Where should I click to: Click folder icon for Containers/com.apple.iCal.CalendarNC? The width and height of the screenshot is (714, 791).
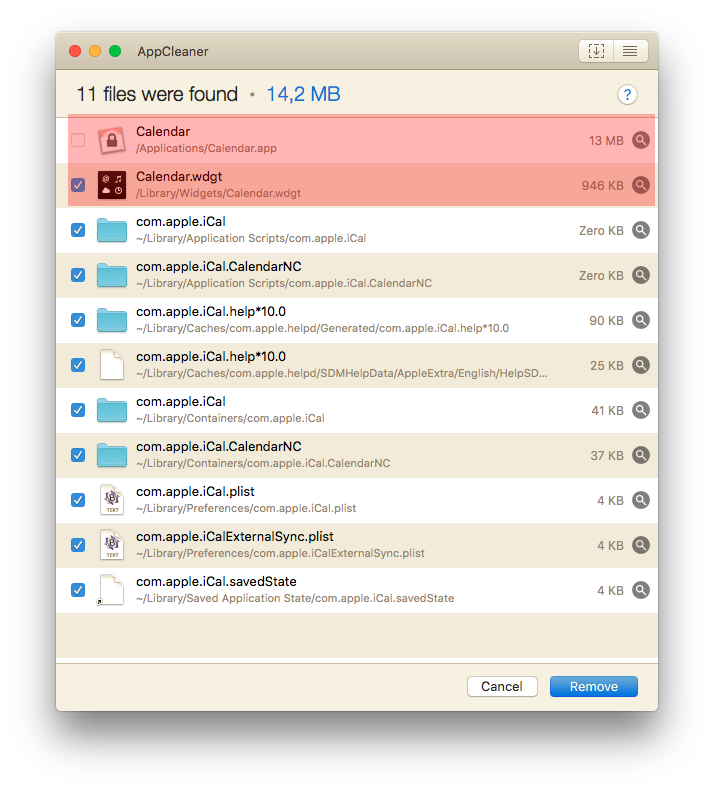tap(112, 455)
